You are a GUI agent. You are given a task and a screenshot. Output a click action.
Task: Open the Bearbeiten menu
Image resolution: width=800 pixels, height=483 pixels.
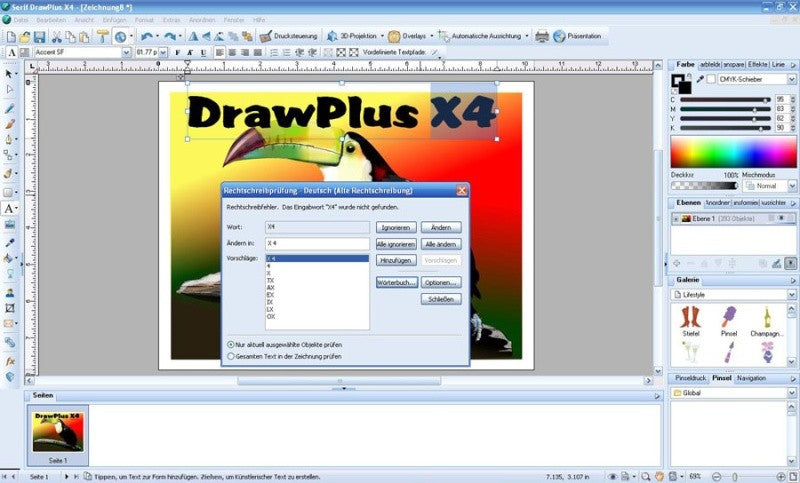[x=51, y=20]
